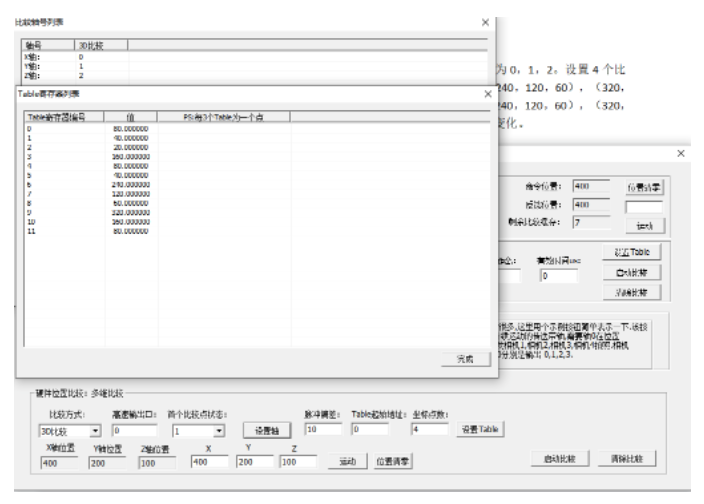The height and width of the screenshot is (504, 704).
Task: Click the PS:每3个Table为一个点 column header
Action: pyautogui.click(x=224, y=117)
